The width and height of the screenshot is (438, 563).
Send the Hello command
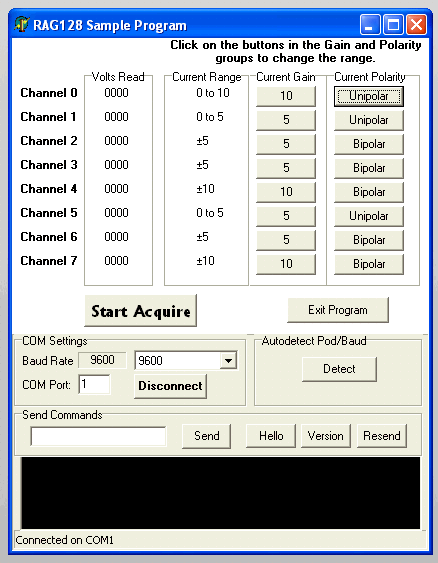(271, 436)
